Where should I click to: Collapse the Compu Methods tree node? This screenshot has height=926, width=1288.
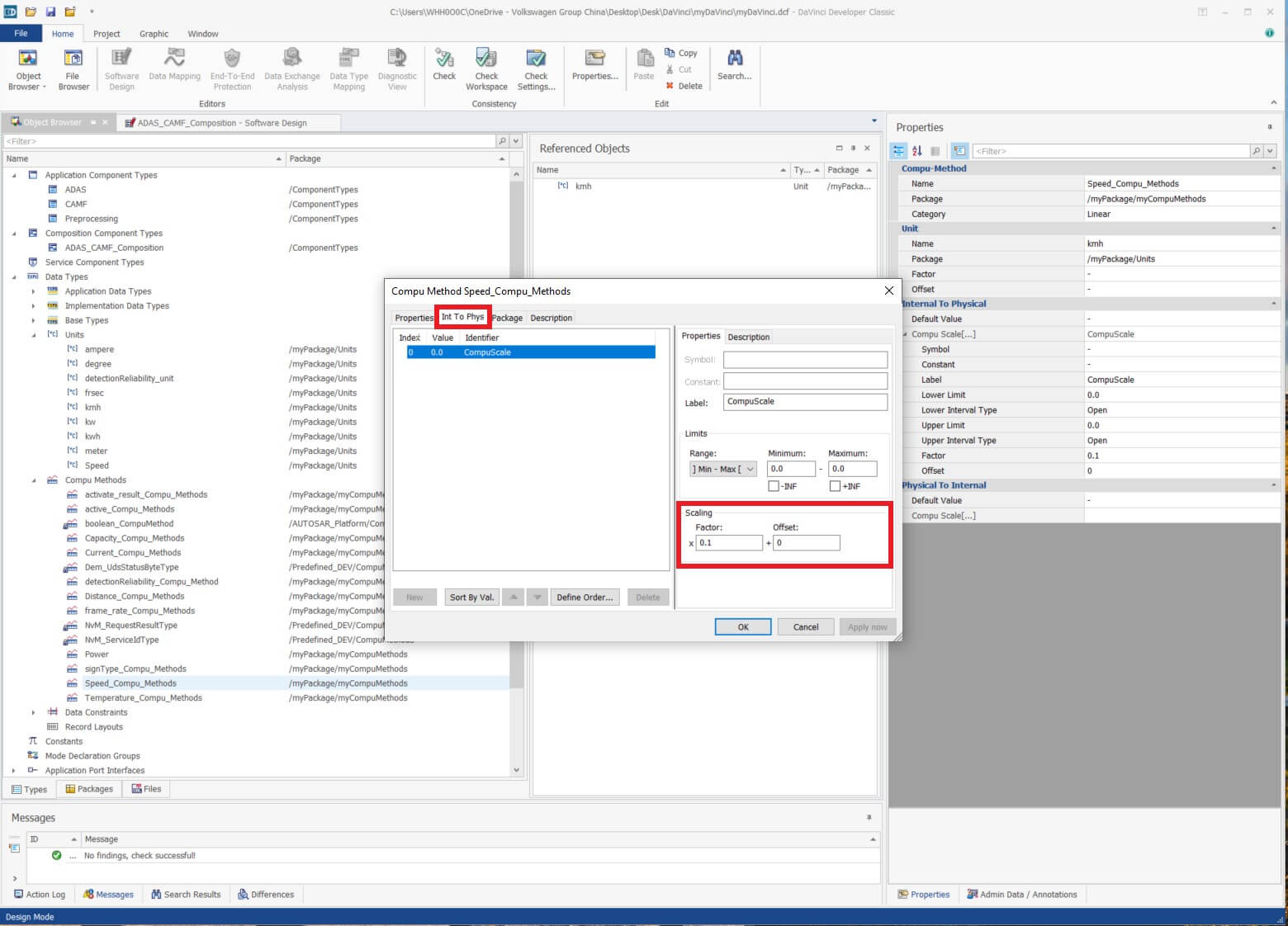coord(34,480)
